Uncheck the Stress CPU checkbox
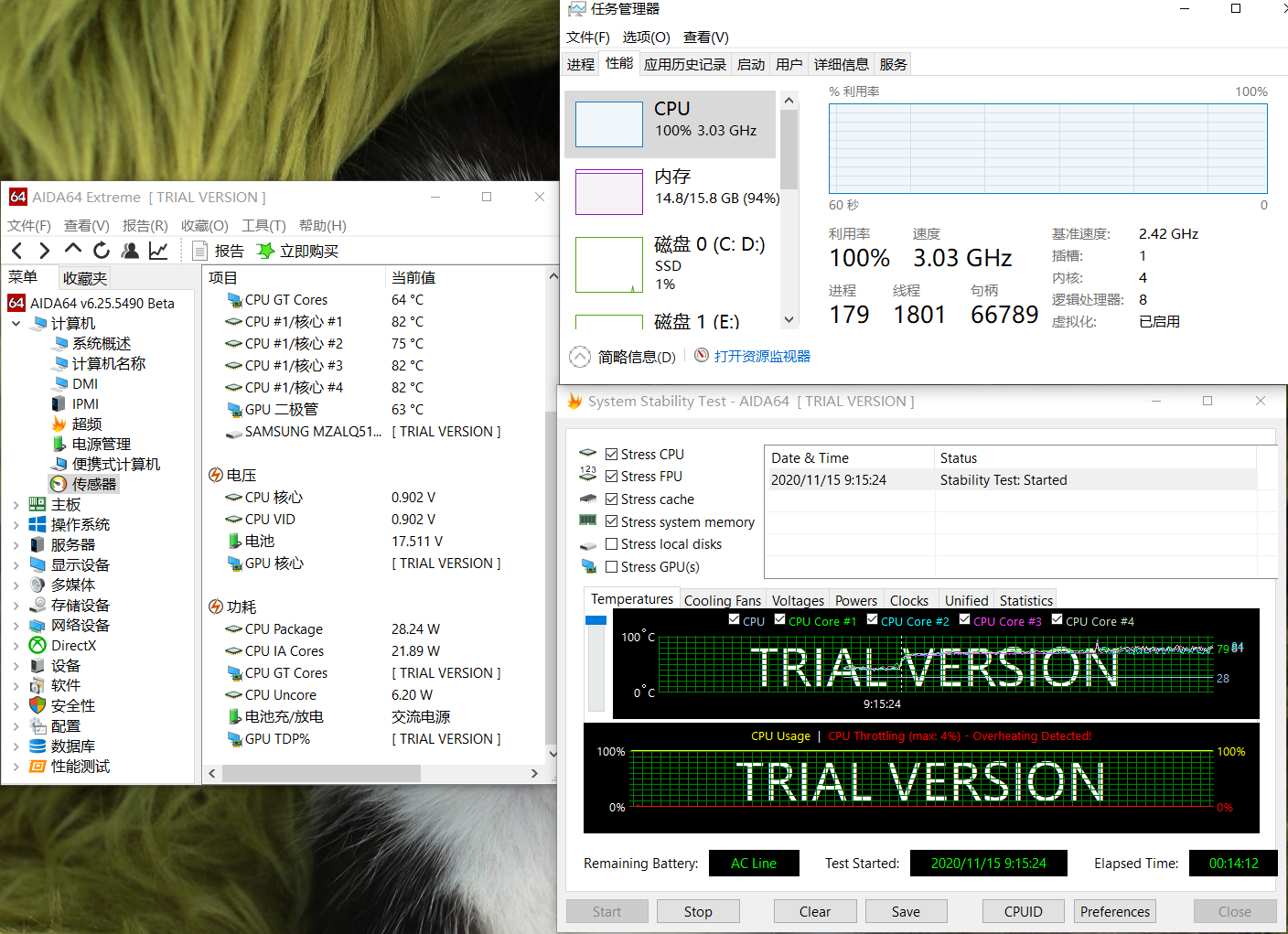Viewport: 1288px width, 934px height. pos(611,454)
